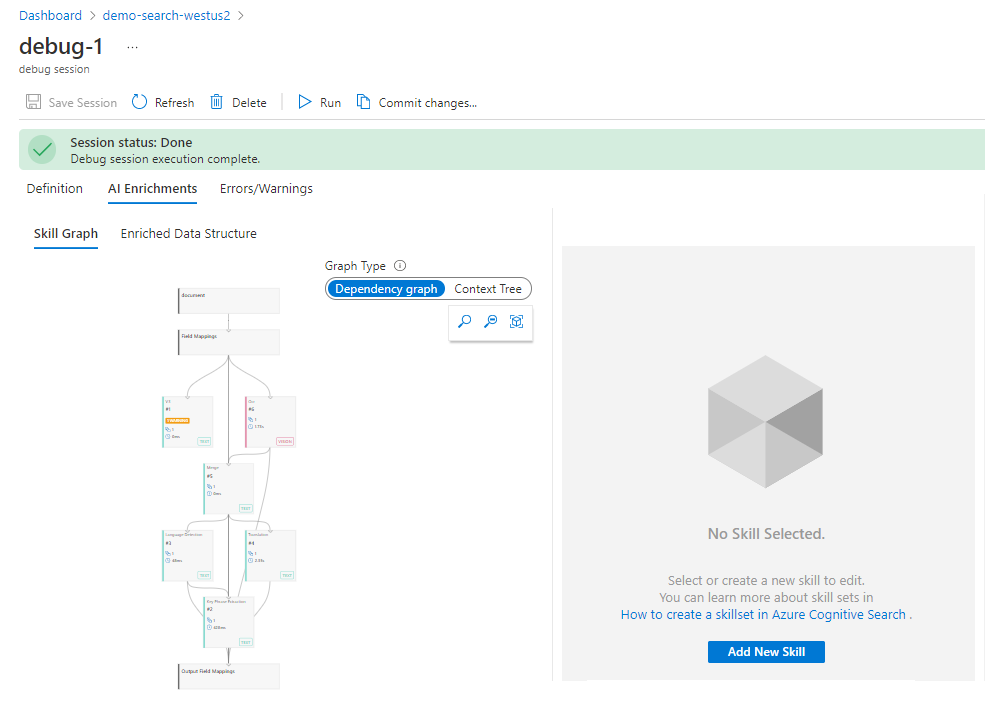The image size is (985, 701).
Task: Click the fit graph to screen icon
Action: click(x=516, y=322)
